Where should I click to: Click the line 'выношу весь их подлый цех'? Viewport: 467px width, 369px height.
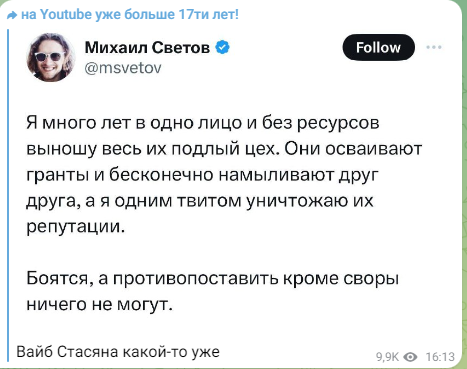pos(224,149)
